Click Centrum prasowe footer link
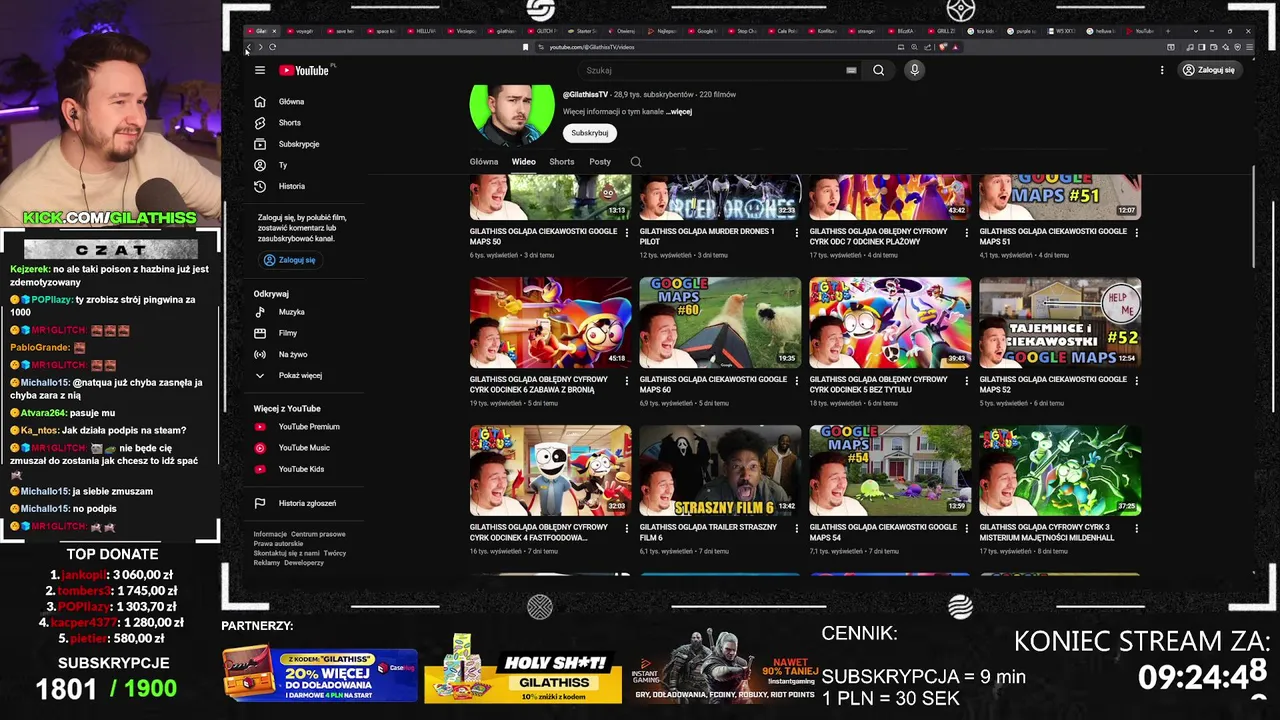This screenshot has height=720, width=1280. click(x=318, y=534)
